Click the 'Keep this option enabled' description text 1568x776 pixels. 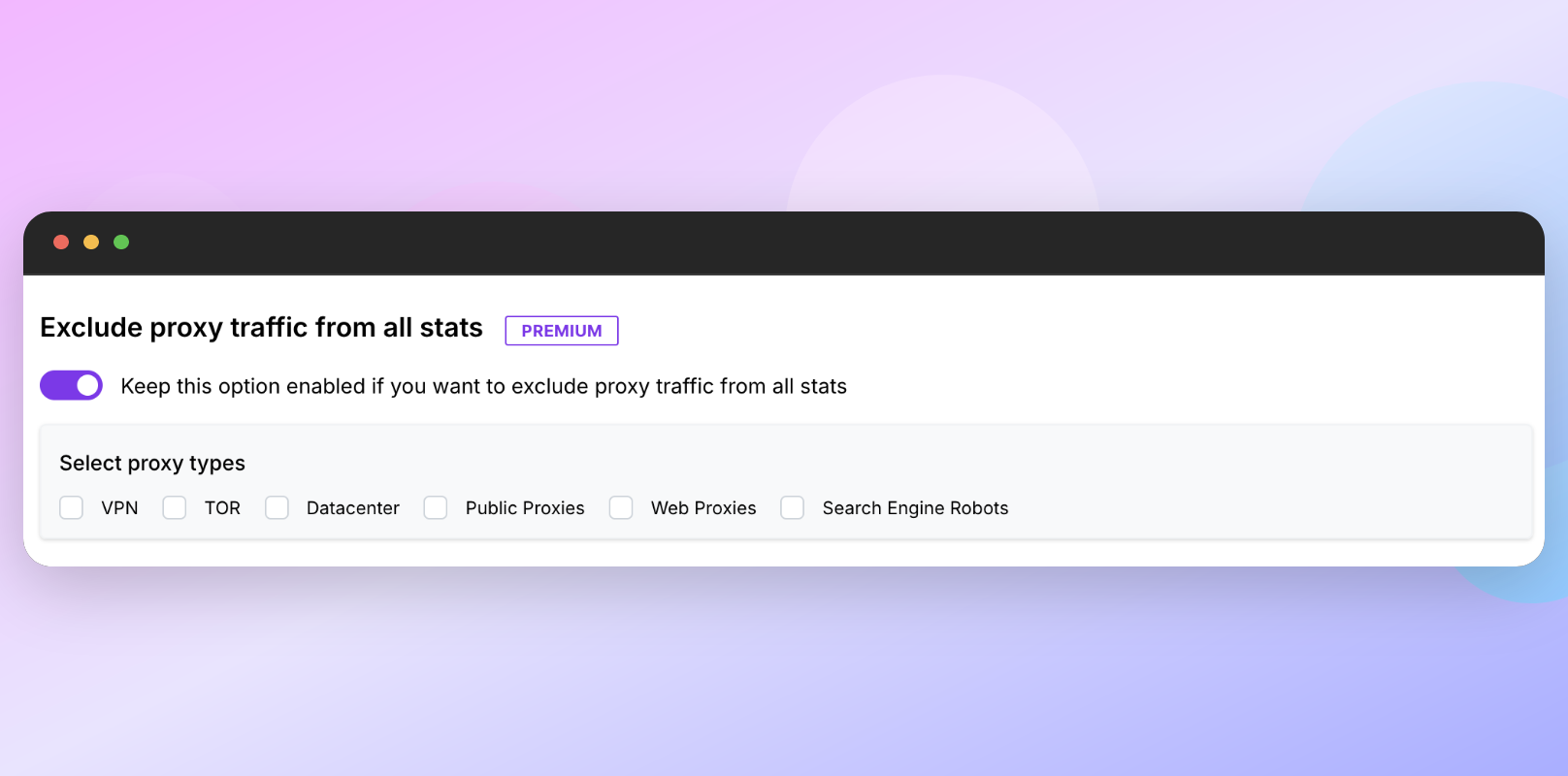[483, 386]
